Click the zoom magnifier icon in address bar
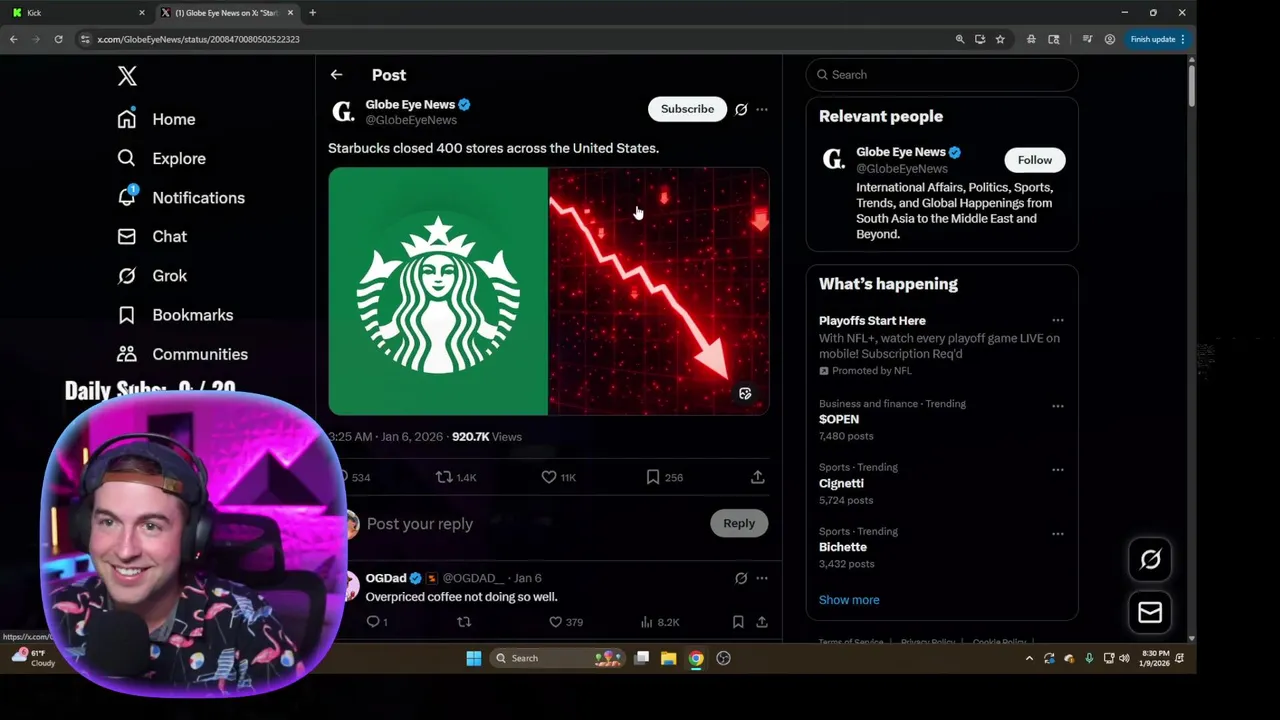 coord(960,39)
